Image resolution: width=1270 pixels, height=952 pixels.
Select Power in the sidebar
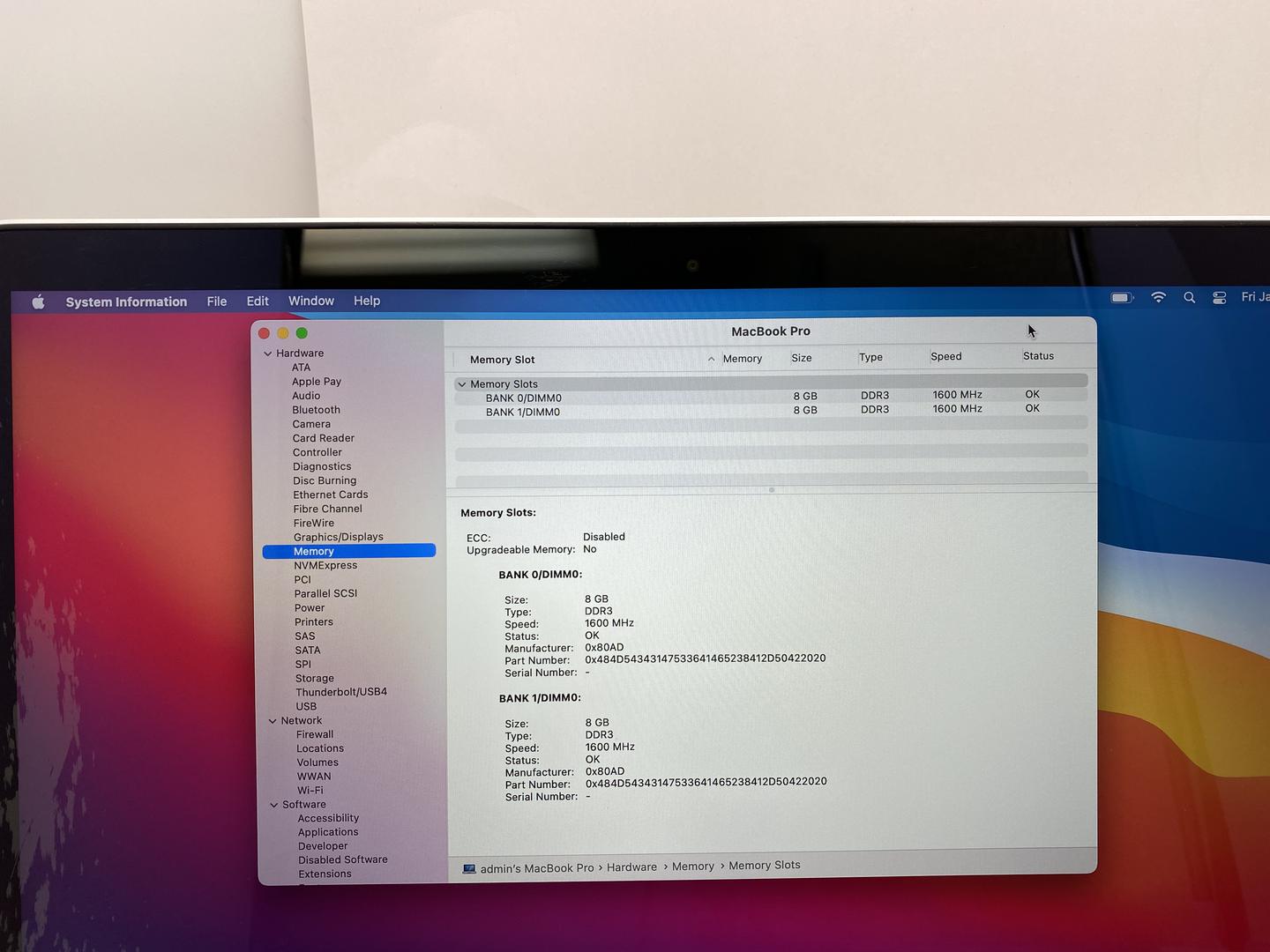tap(310, 607)
